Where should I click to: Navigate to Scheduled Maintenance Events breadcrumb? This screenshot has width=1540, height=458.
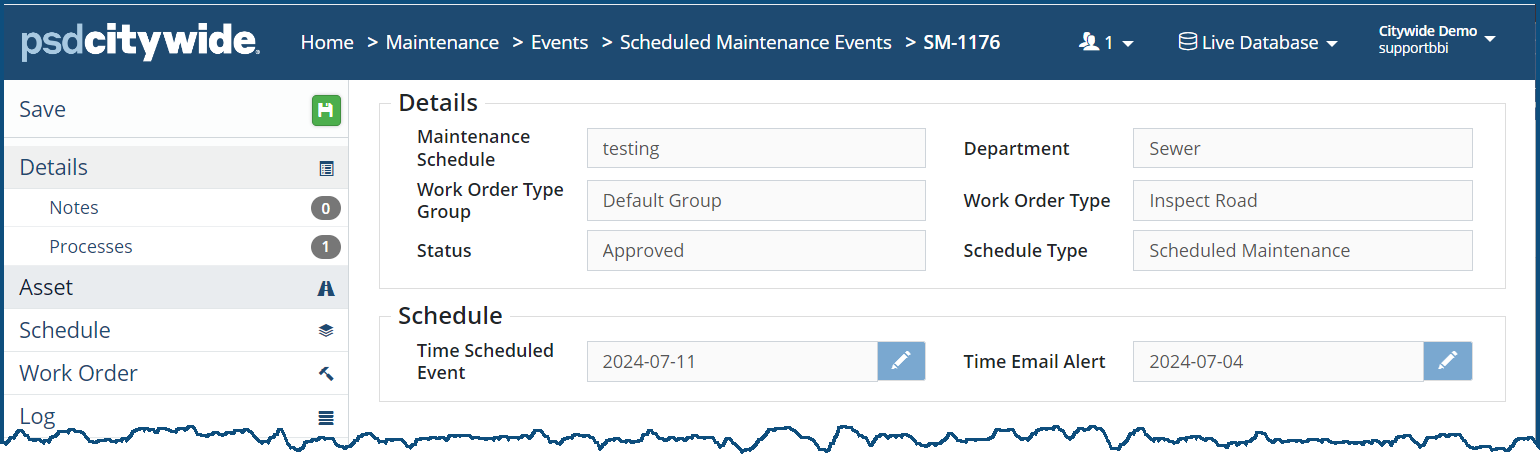[x=755, y=42]
